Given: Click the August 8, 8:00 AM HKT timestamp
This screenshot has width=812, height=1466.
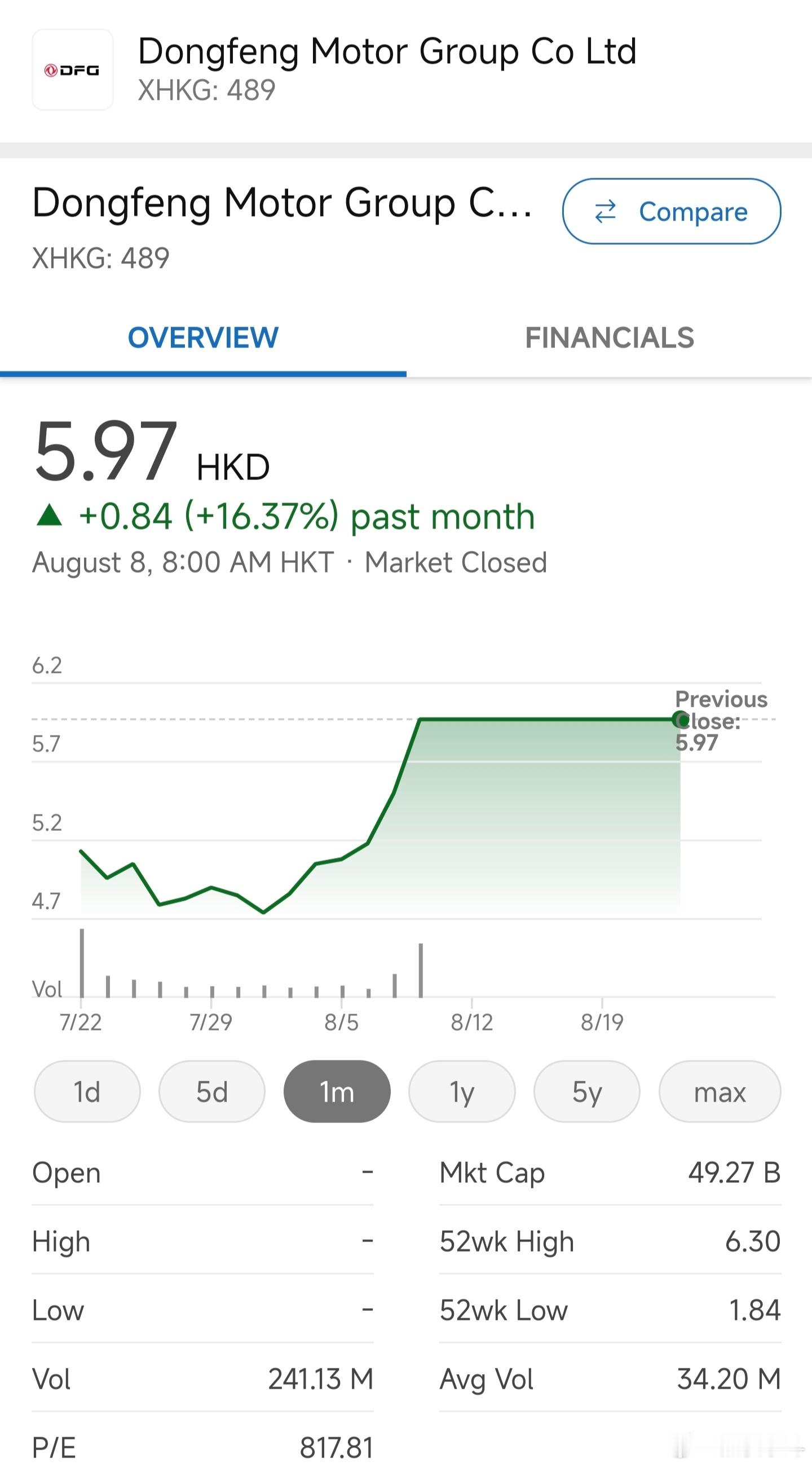Looking at the screenshot, I should click(183, 562).
